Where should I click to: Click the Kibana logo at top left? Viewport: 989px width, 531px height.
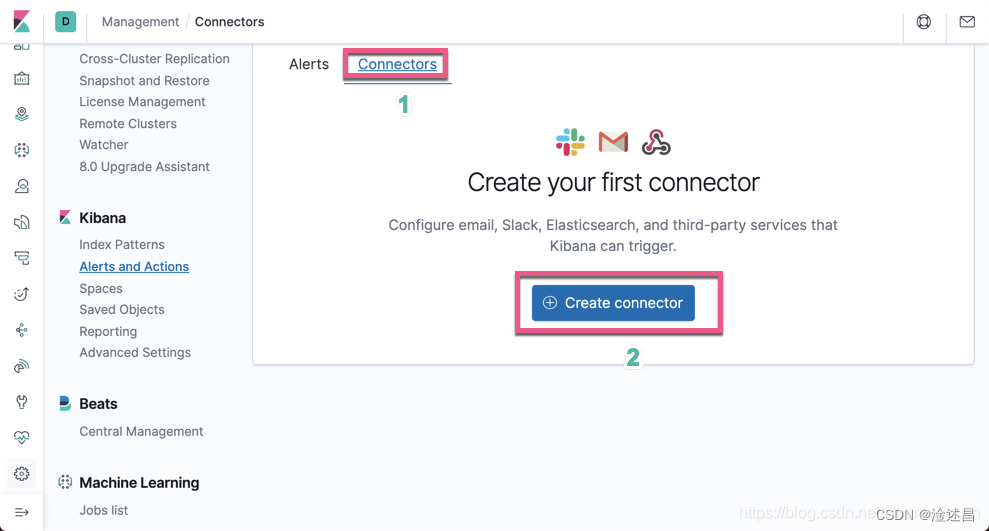coord(21,21)
